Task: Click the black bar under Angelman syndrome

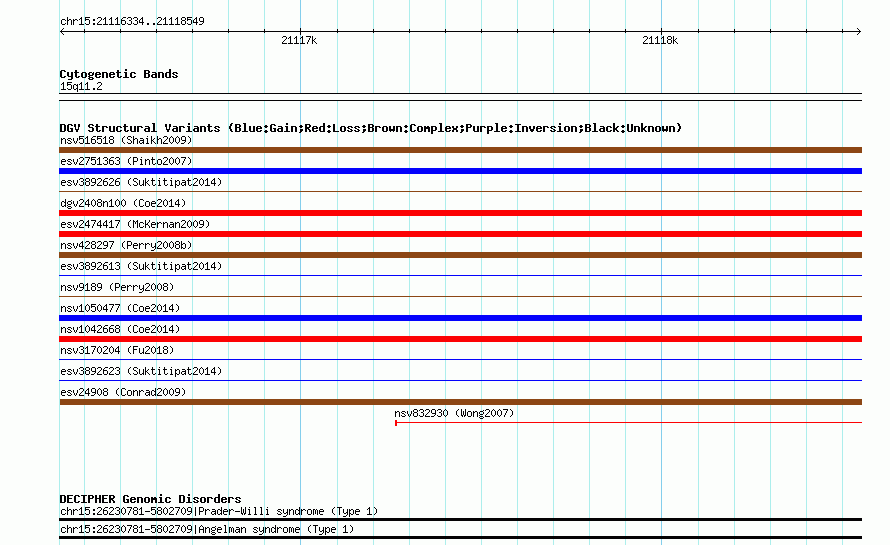Action: (460, 538)
